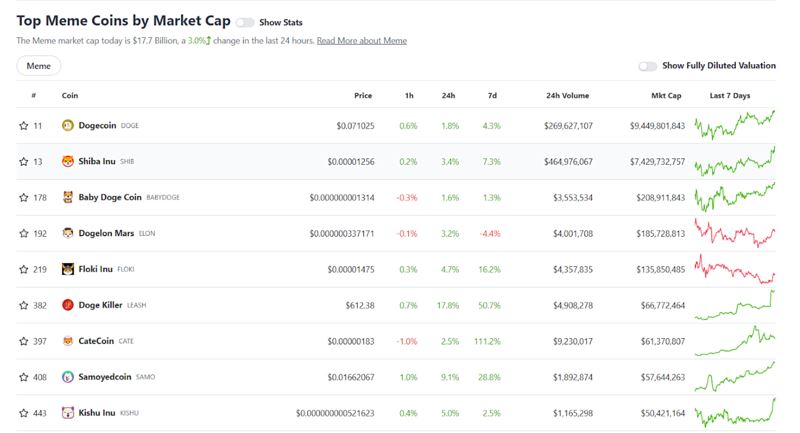
Task: Star the CateCoin row
Action: click(23, 341)
